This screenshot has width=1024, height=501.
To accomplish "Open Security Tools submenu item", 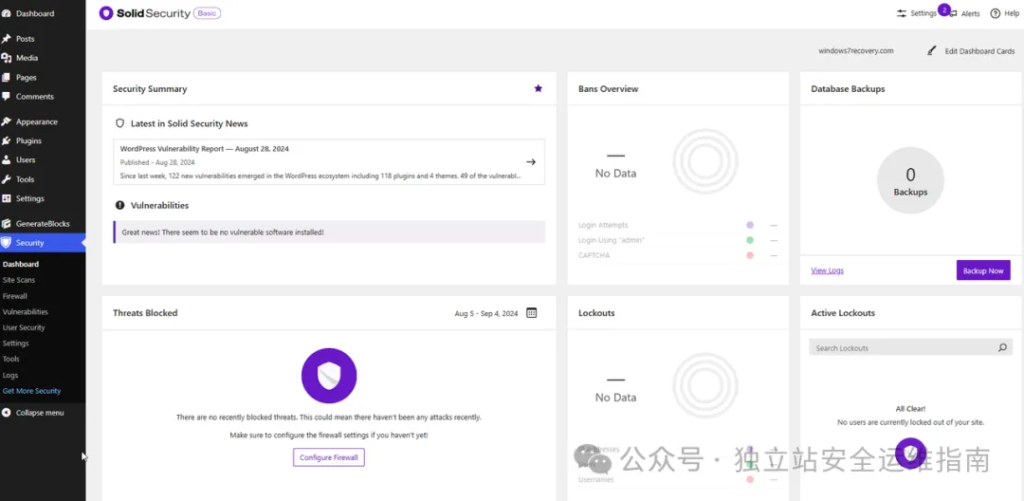I will (11, 359).
